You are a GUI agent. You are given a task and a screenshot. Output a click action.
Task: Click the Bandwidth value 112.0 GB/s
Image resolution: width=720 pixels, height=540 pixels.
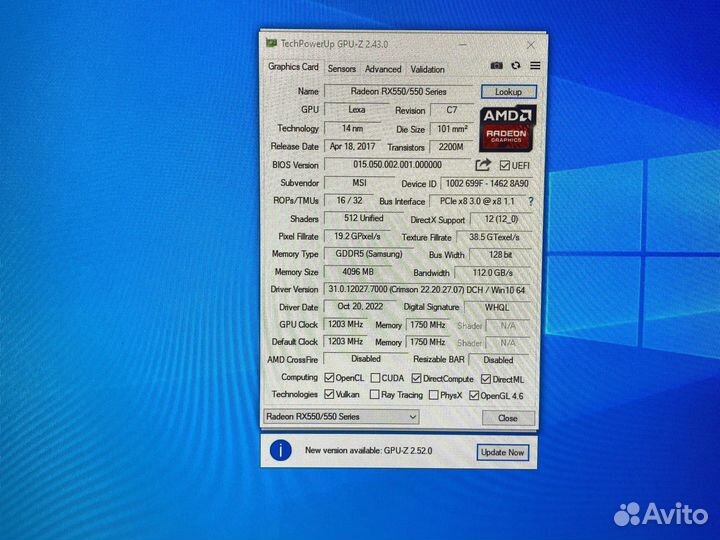pos(492,273)
